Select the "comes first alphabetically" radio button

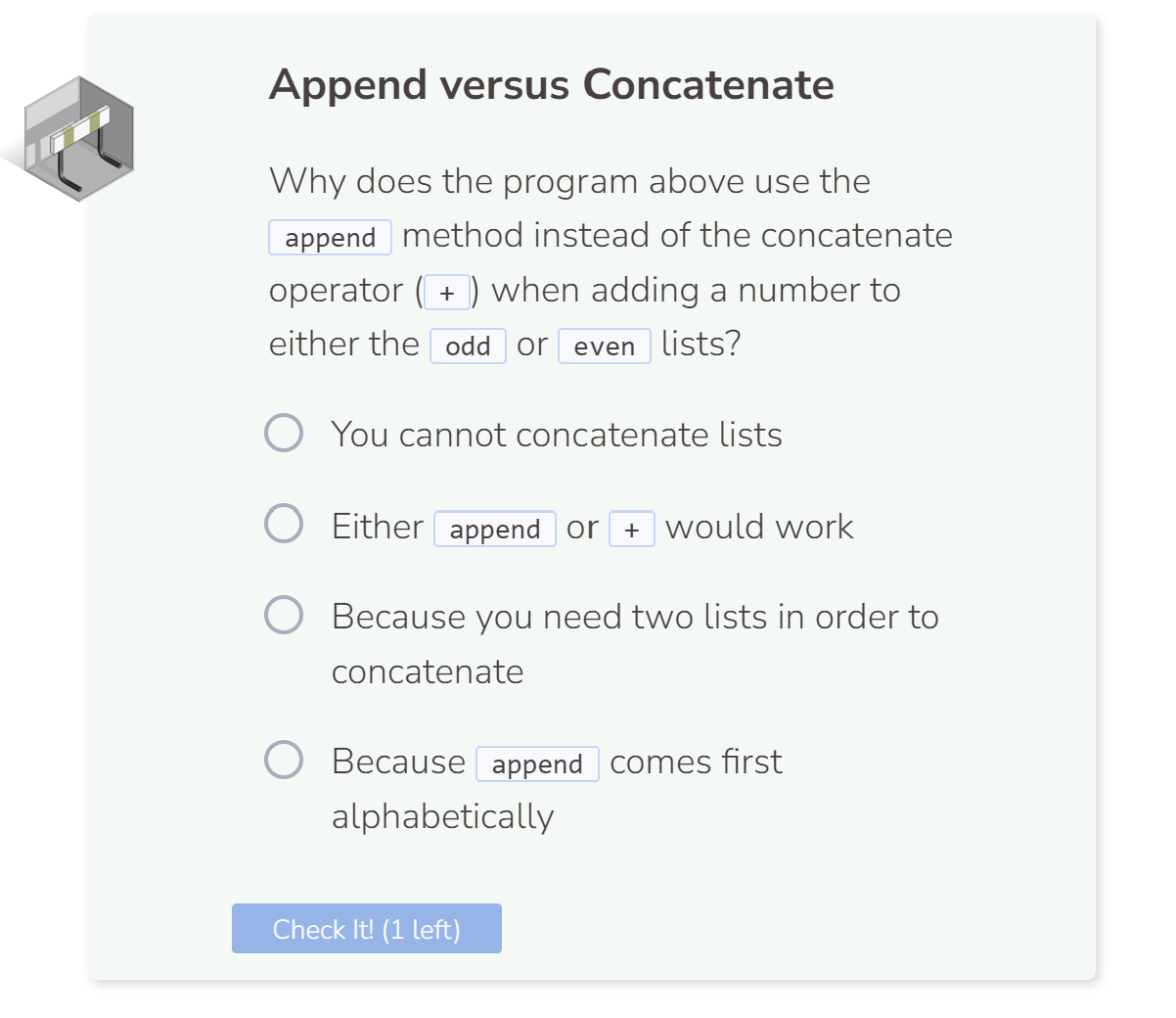click(x=284, y=760)
